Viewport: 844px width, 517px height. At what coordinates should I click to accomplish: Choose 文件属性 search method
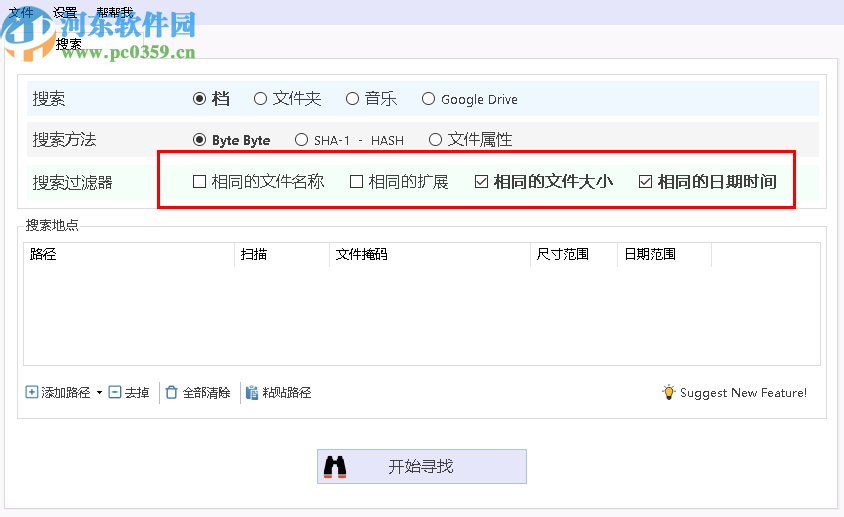click(x=435, y=140)
